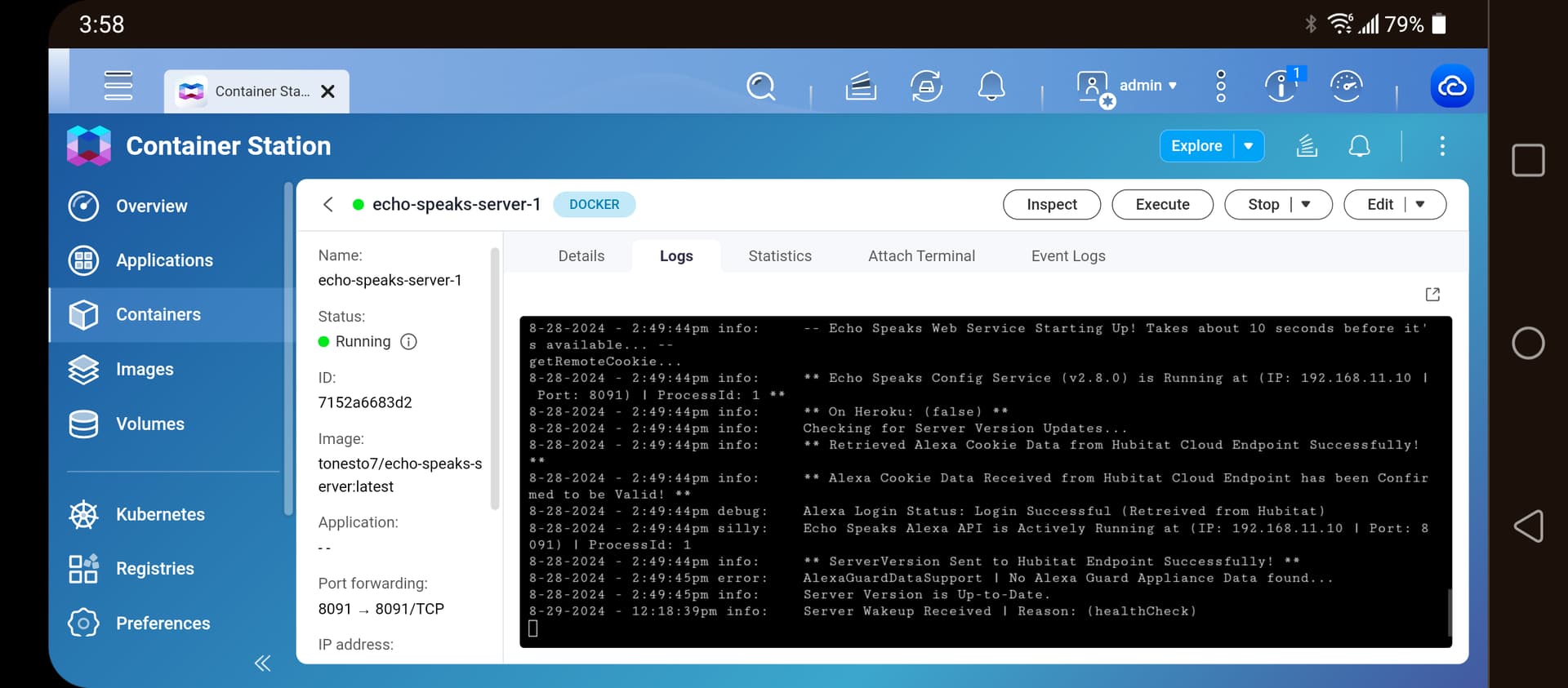Screen dimensions: 1568x688
Task: Close the Container Station tab
Action: (328, 91)
